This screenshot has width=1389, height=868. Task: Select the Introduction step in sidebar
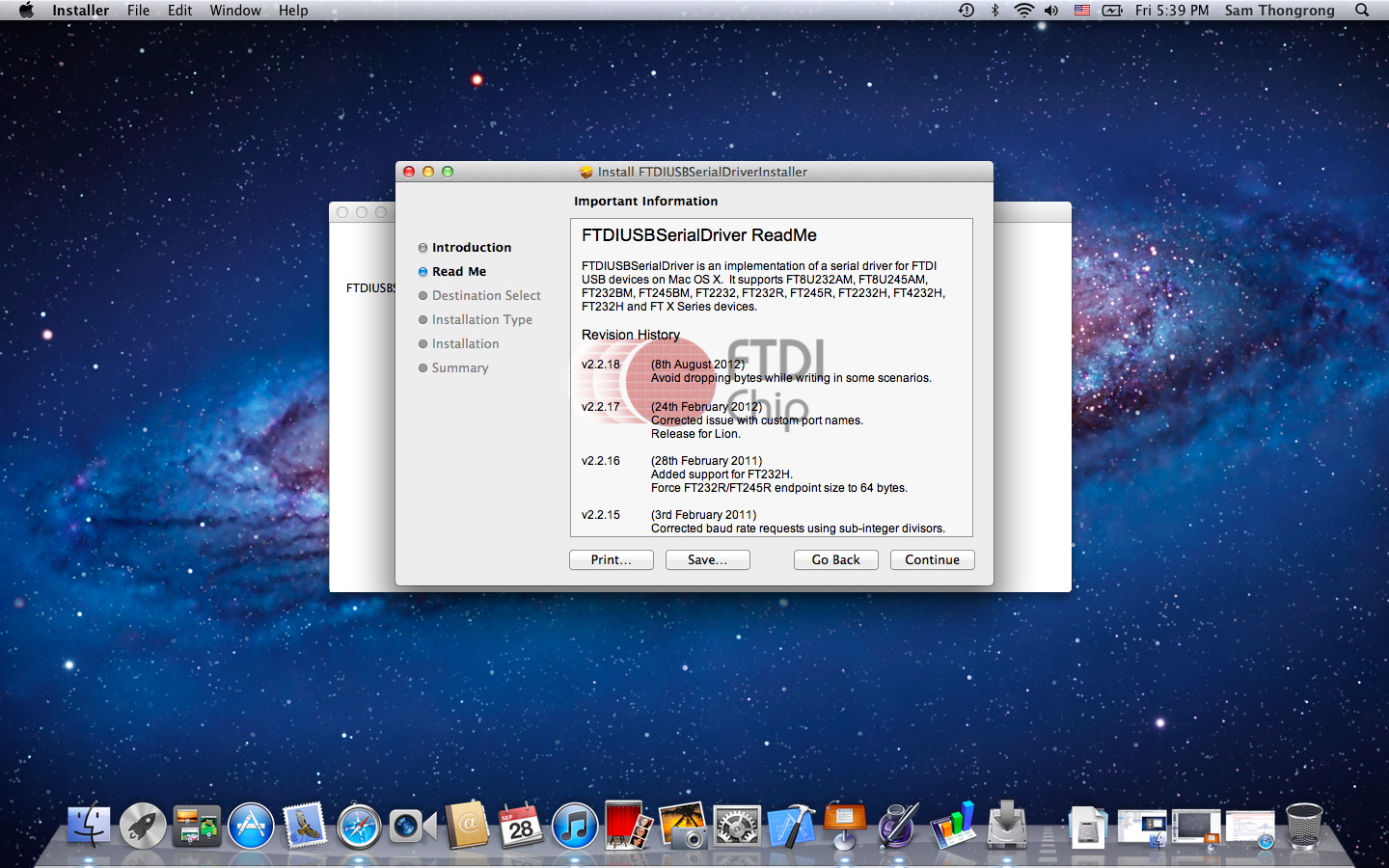(x=465, y=247)
